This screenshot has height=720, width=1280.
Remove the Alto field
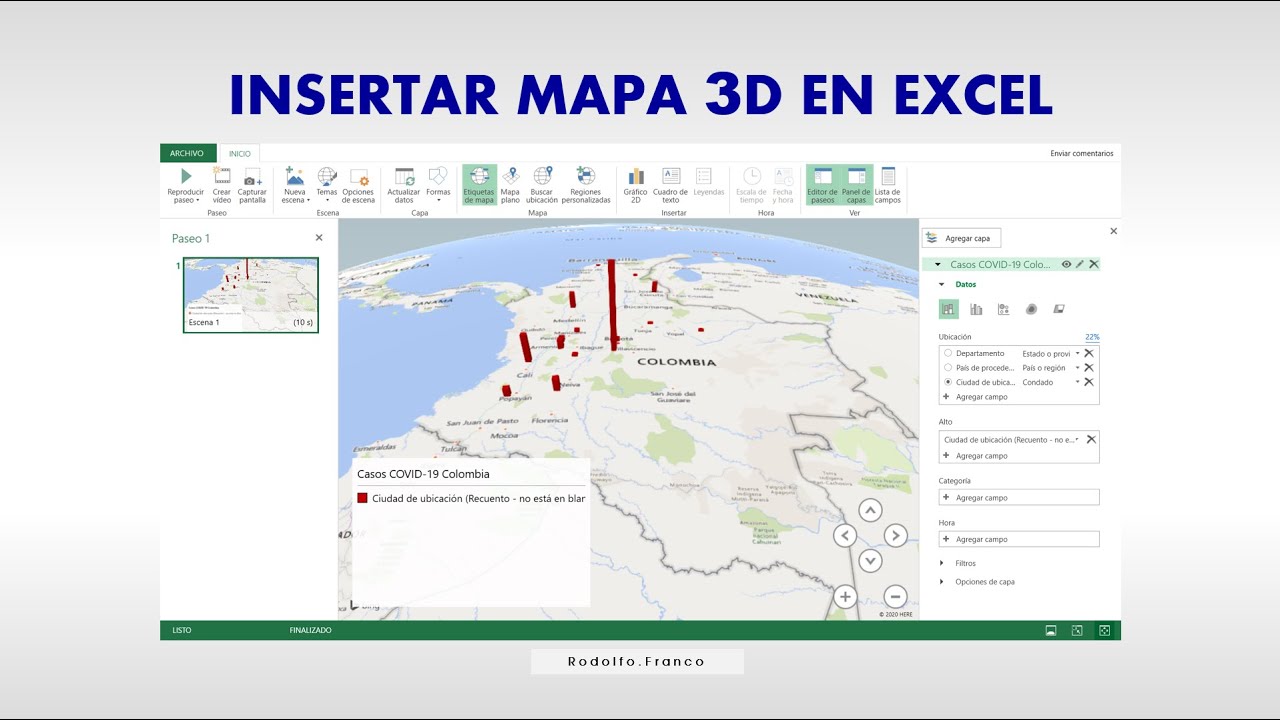coord(1091,439)
